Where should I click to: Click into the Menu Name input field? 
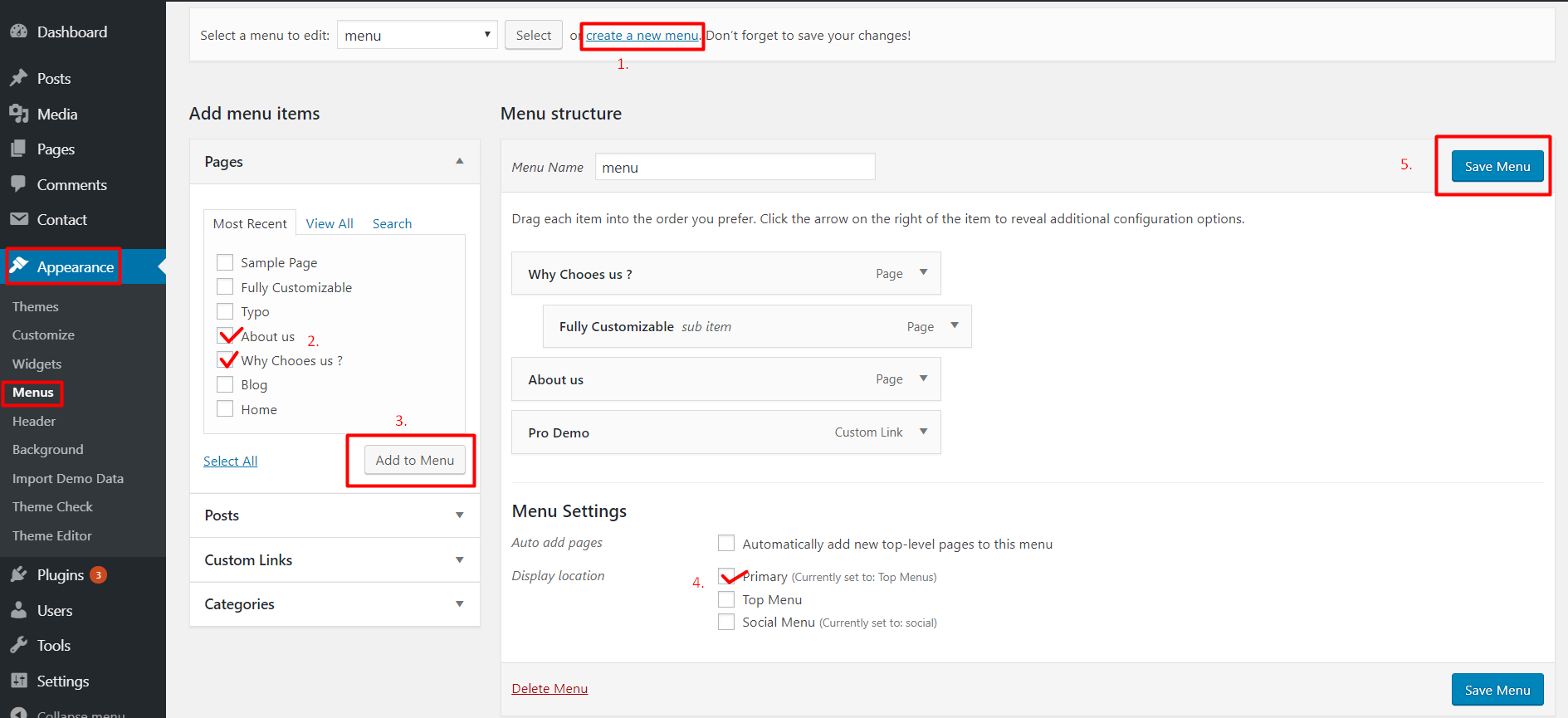pos(735,167)
